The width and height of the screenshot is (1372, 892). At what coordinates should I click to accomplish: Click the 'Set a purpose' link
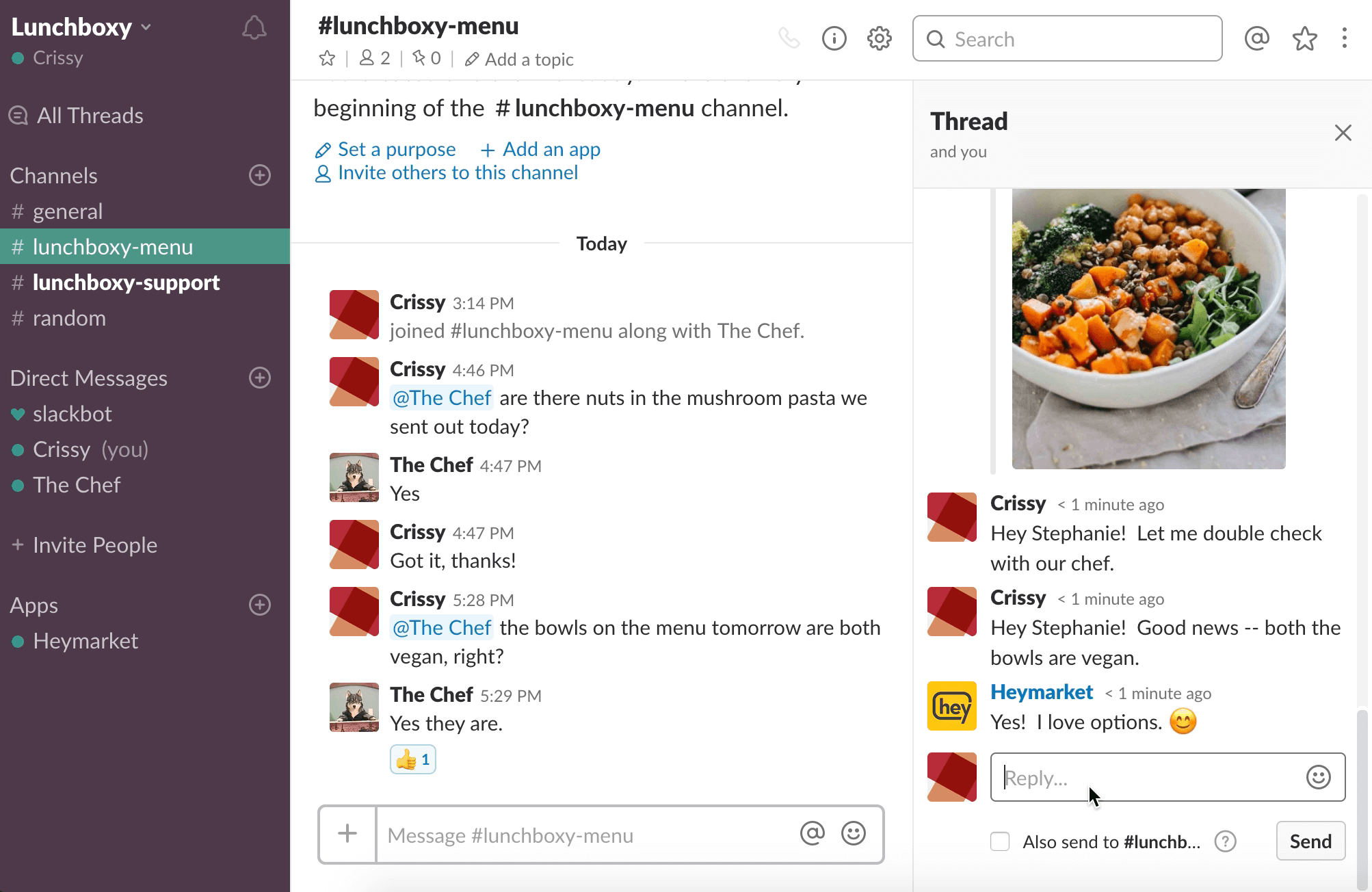397,148
